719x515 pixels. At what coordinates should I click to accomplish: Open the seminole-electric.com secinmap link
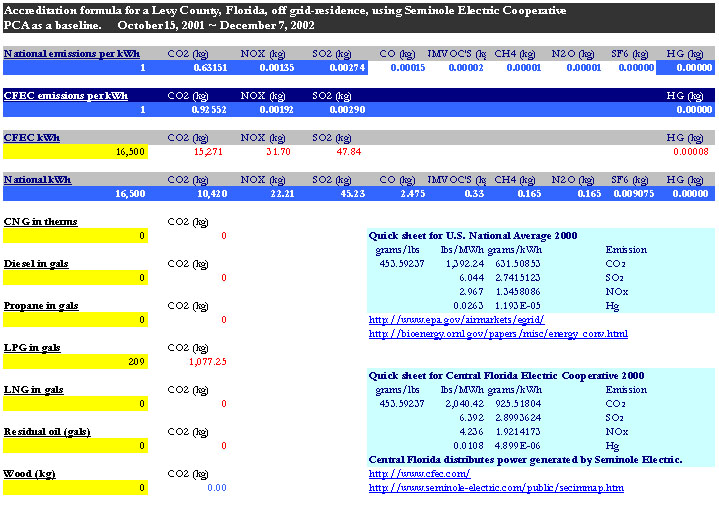(496, 488)
